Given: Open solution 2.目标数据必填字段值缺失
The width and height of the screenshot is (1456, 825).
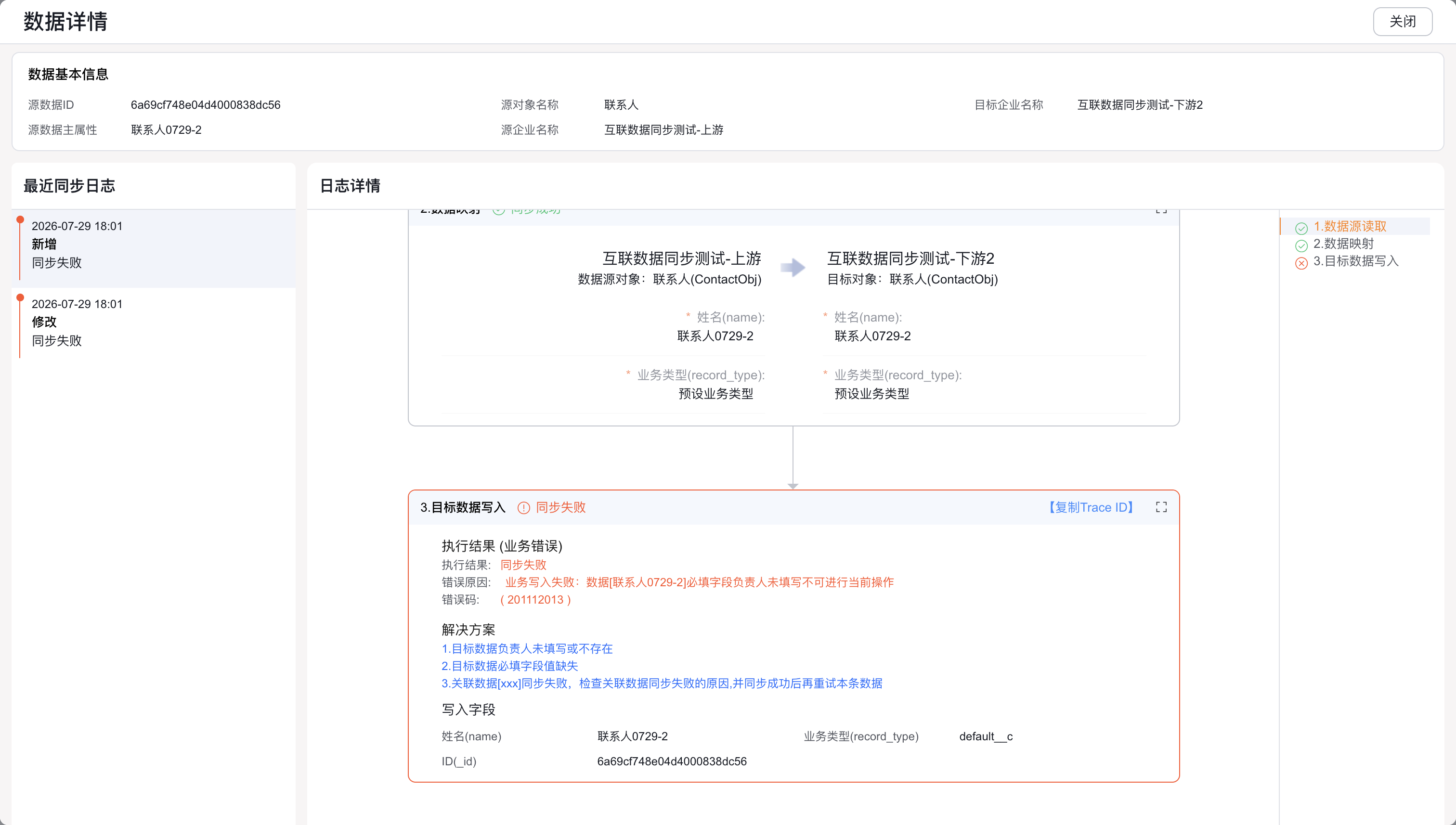Looking at the screenshot, I should (x=509, y=666).
